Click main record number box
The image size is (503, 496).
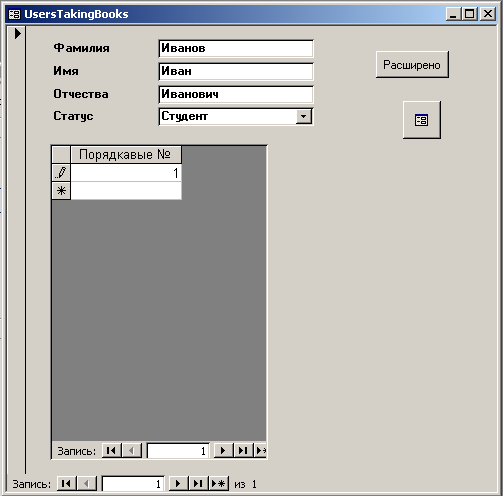click(x=133, y=484)
